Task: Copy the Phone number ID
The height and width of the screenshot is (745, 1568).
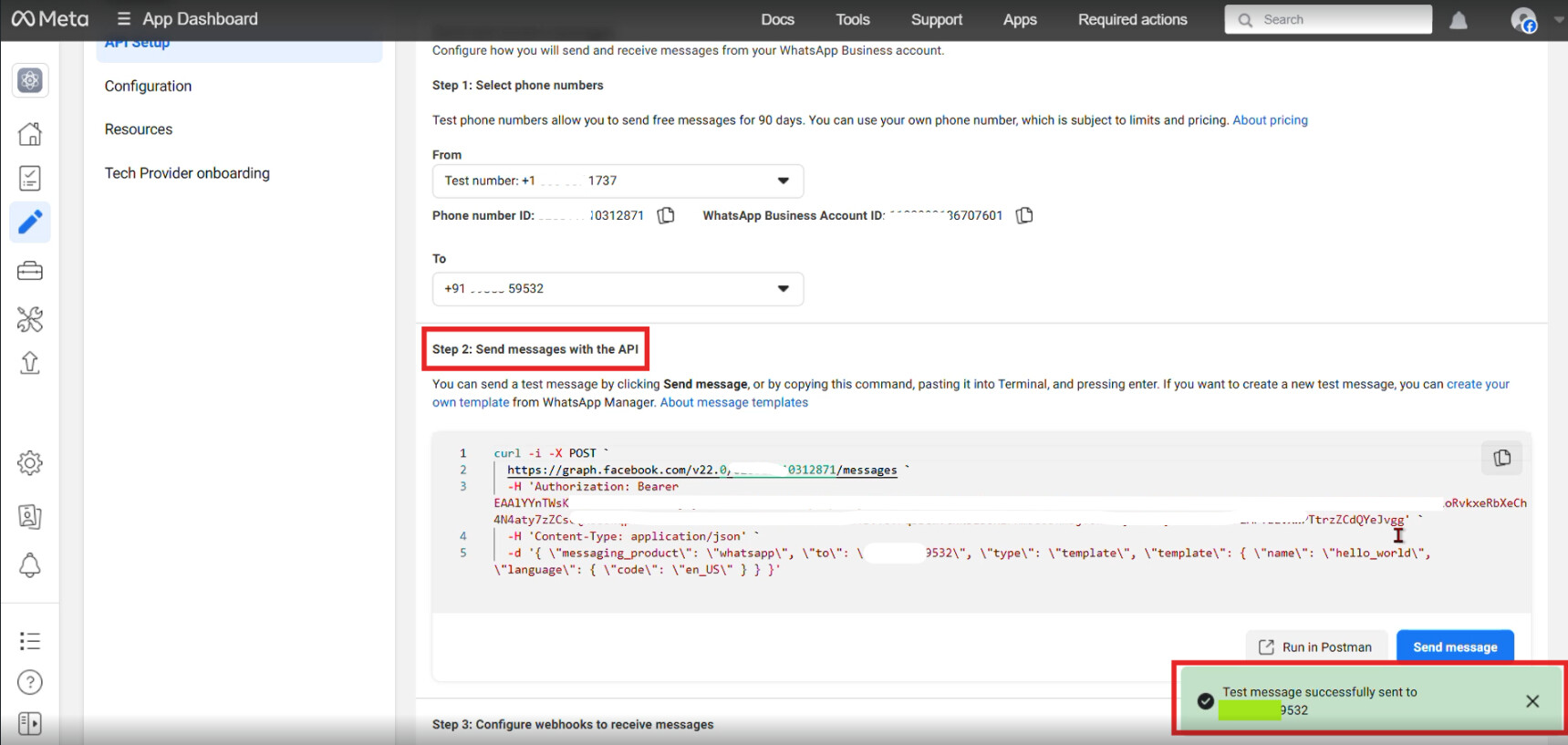Action: (x=666, y=215)
